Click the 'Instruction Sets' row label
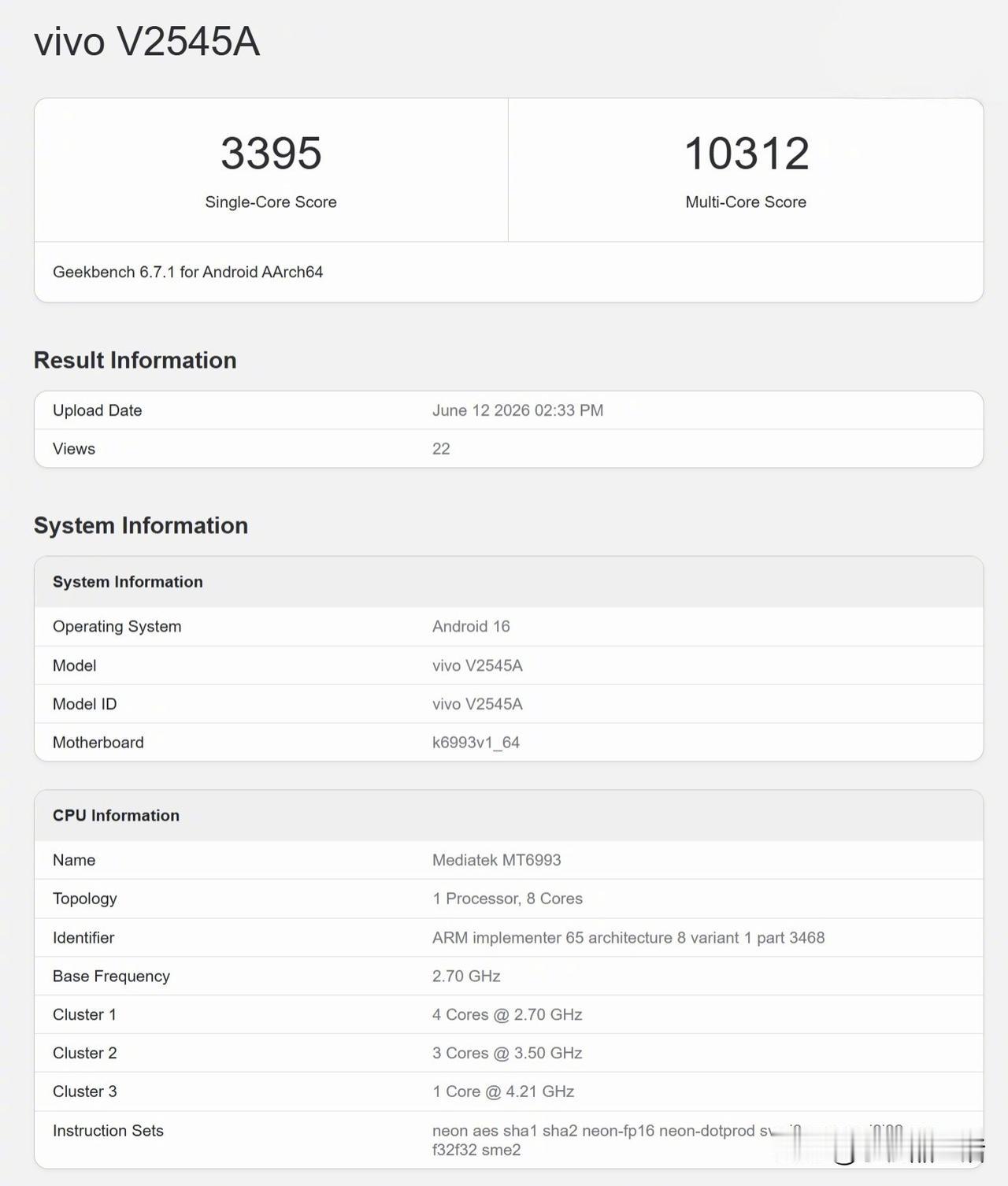 click(x=108, y=1131)
